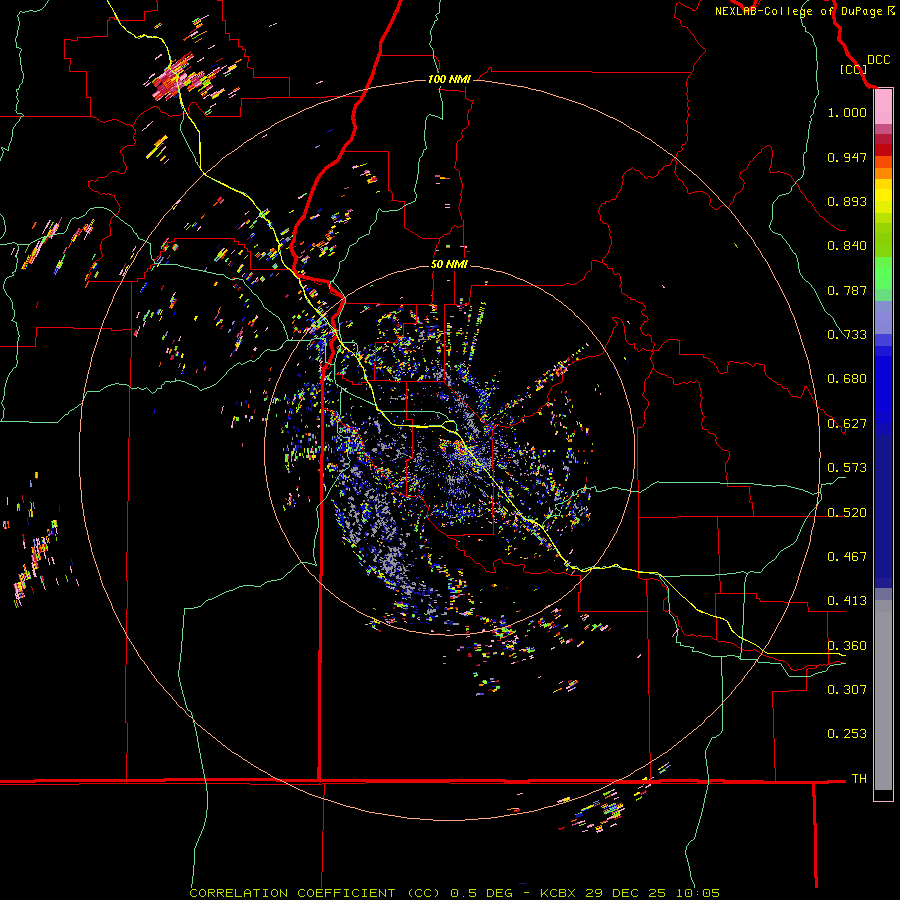This screenshot has width=900, height=900.
Task: Click the 50 NMI range ring label
Action: click(x=449, y=265)
